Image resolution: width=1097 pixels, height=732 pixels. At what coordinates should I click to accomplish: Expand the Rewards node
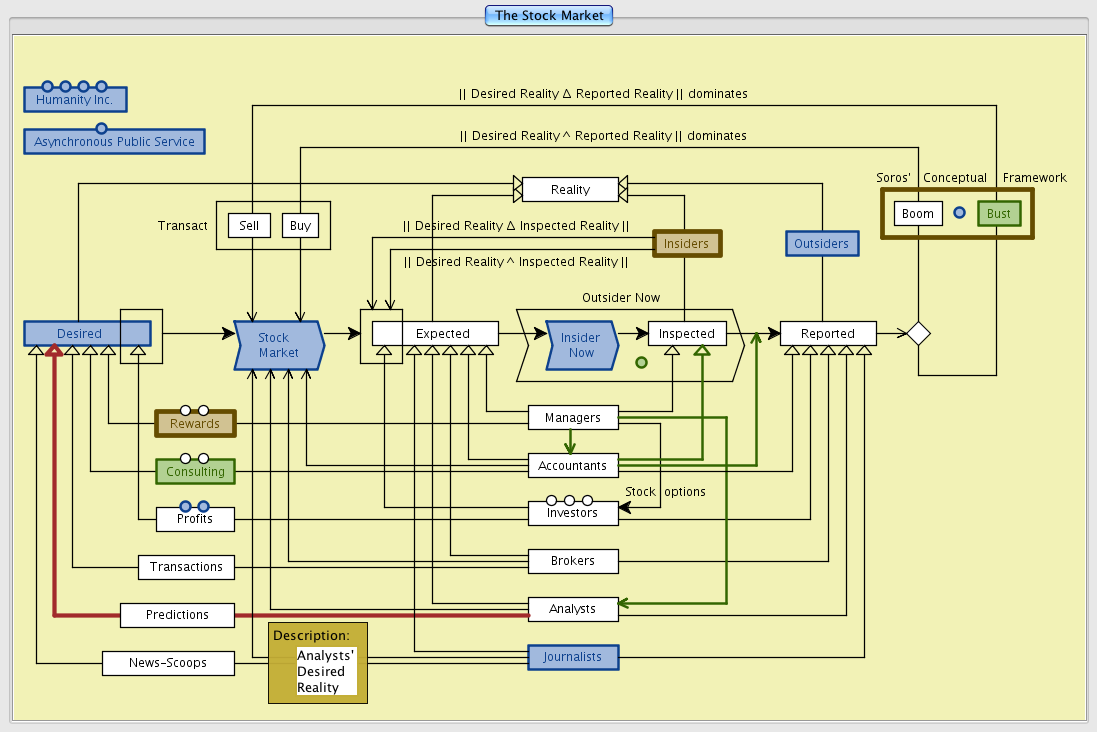pos(195,424)
